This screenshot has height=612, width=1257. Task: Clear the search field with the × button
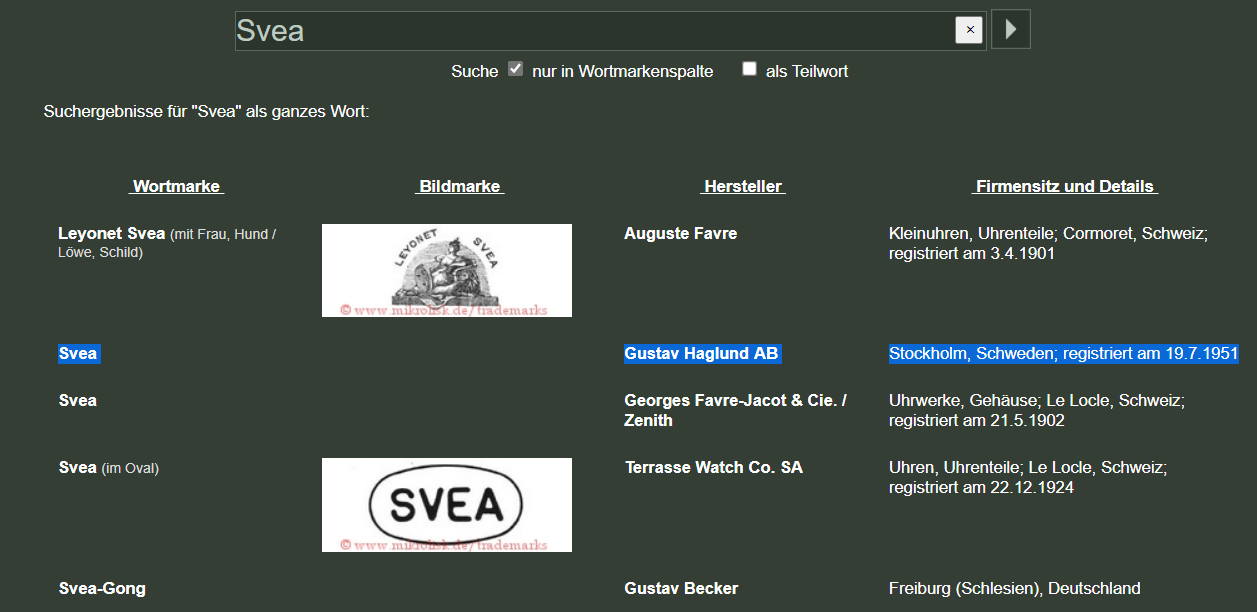point(969,30)
